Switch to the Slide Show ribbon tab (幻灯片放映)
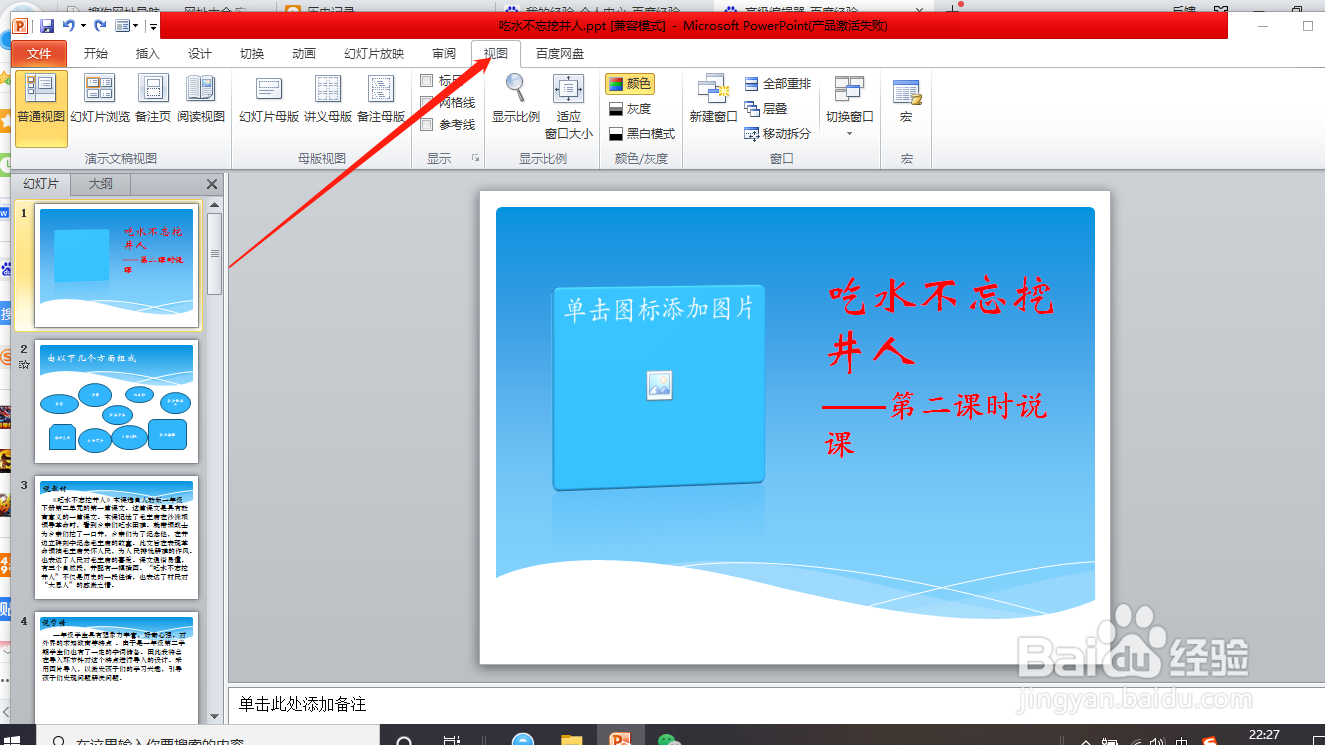The width and height of the screenshot is (1325, 745). click(x=375, y=53)
